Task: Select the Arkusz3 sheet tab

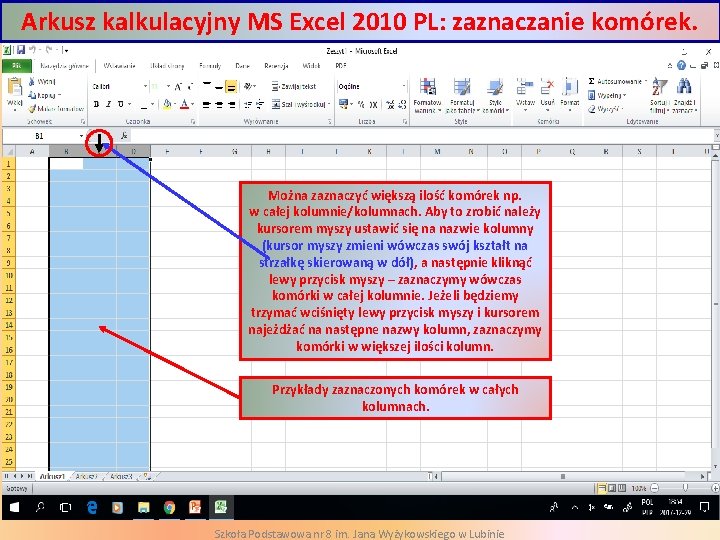Action: tap(121, 477)
